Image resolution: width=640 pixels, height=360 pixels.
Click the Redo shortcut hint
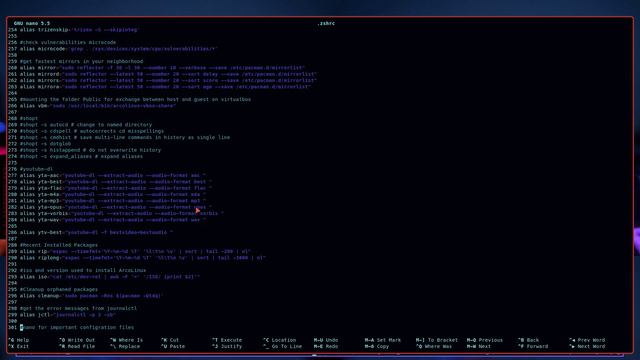[326, 347]
